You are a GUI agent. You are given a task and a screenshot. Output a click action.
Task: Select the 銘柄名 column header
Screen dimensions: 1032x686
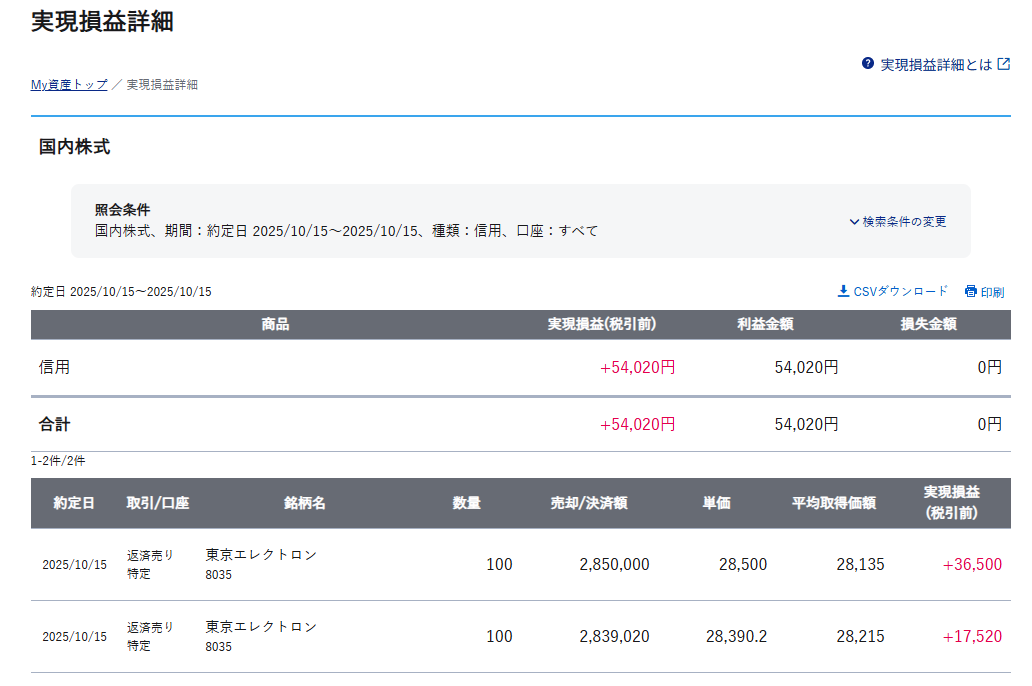point(304,503)
